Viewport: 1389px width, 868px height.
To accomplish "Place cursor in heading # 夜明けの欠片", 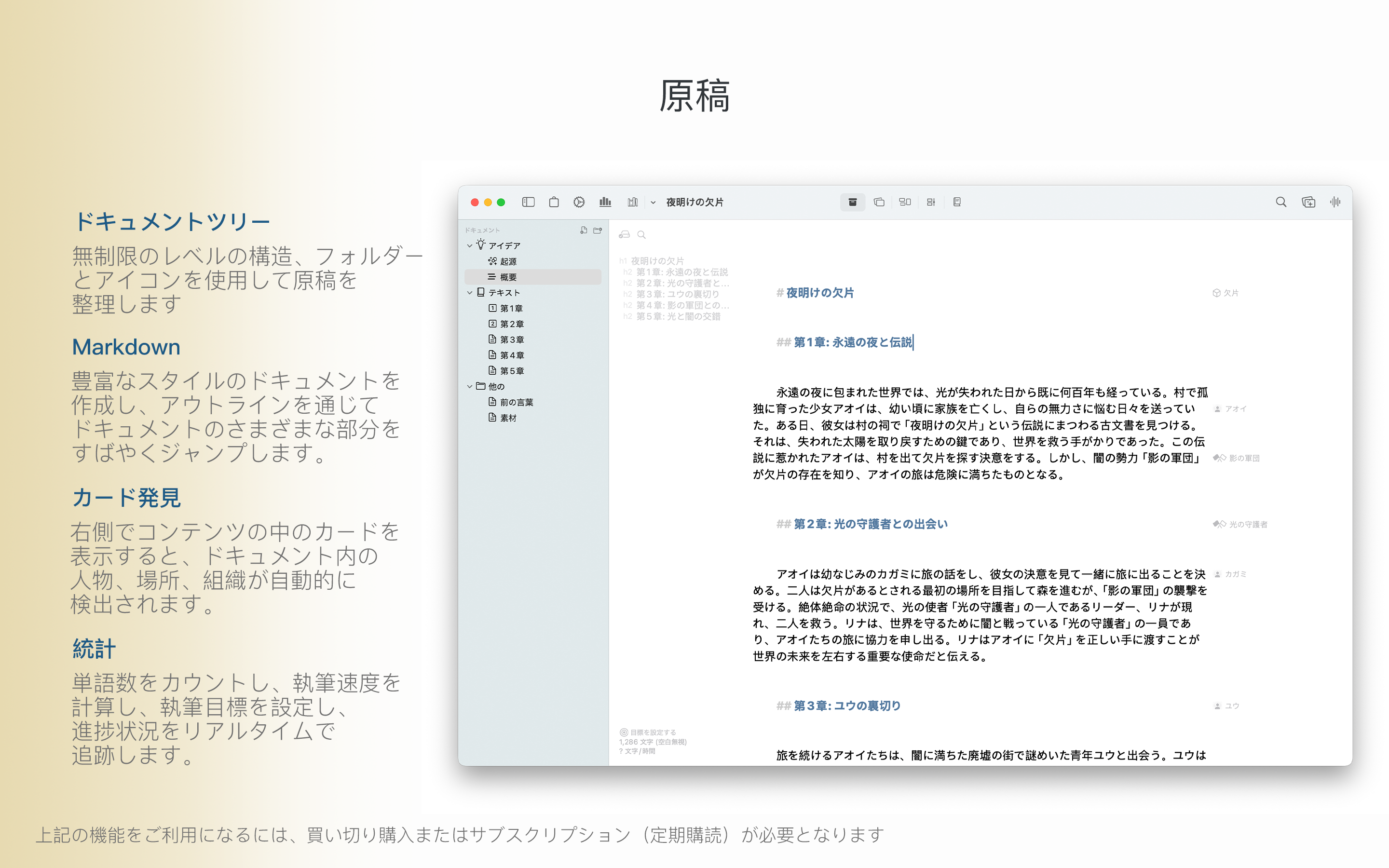I will 815,293.
